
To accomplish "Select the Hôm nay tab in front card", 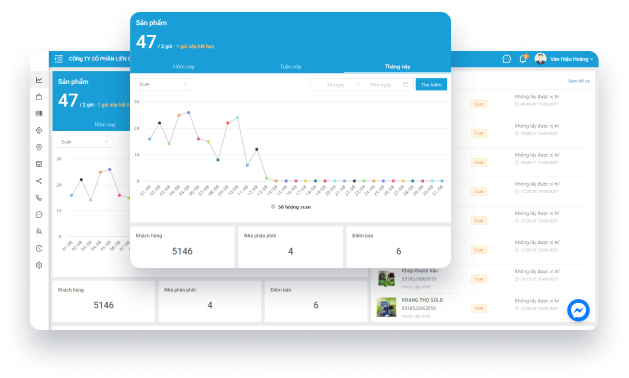I will coord(184,67).
